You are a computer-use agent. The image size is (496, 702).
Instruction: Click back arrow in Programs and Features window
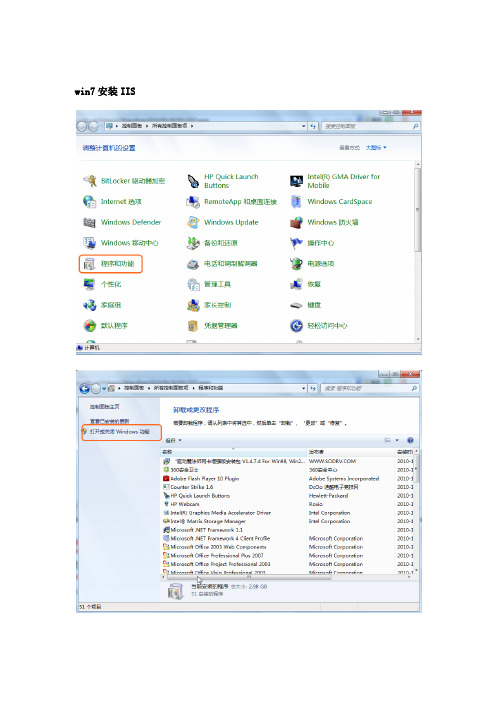point(84,389)
